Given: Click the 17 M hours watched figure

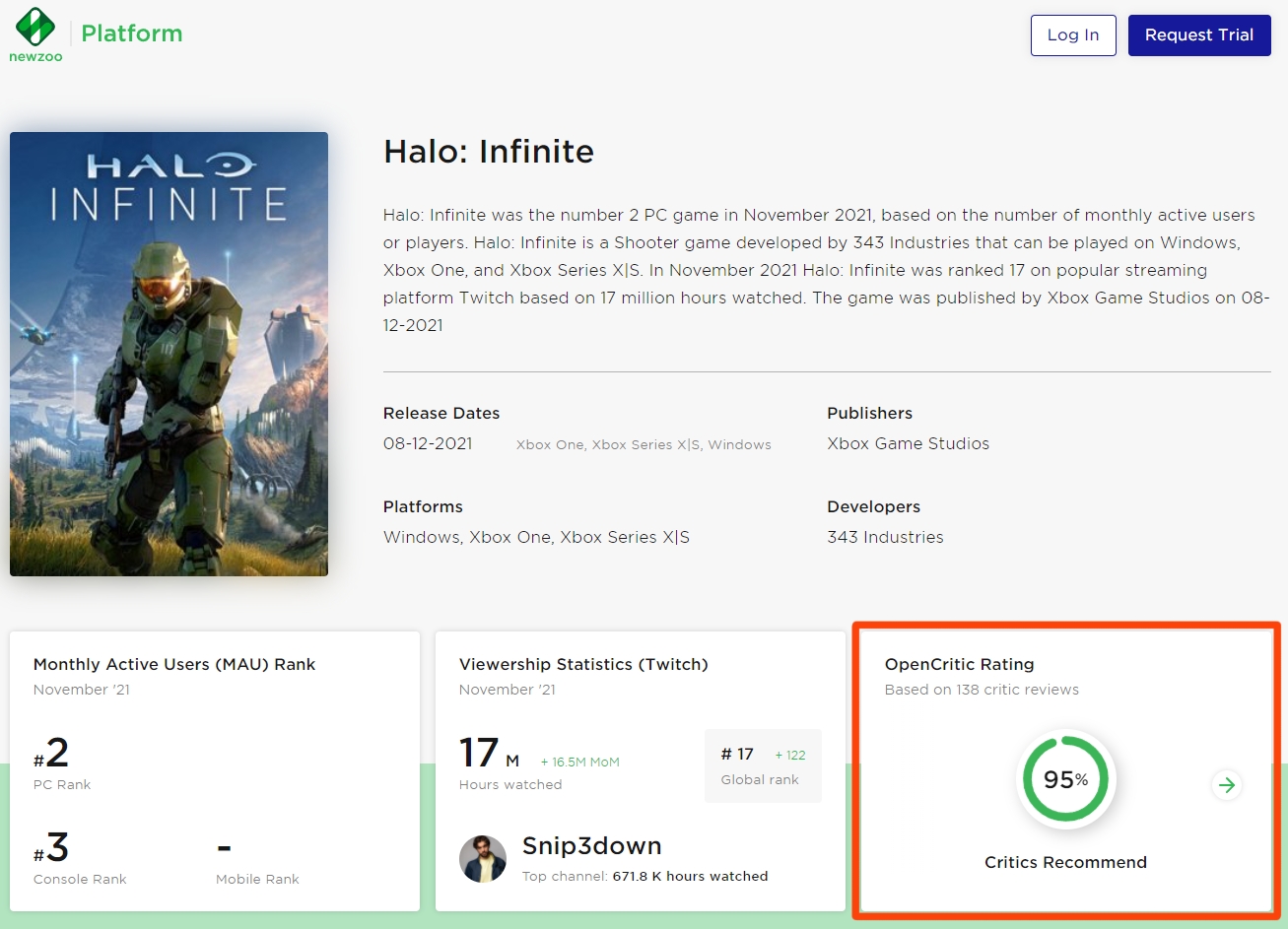Looking at the screenshot, I should click(x=489, y=754).
